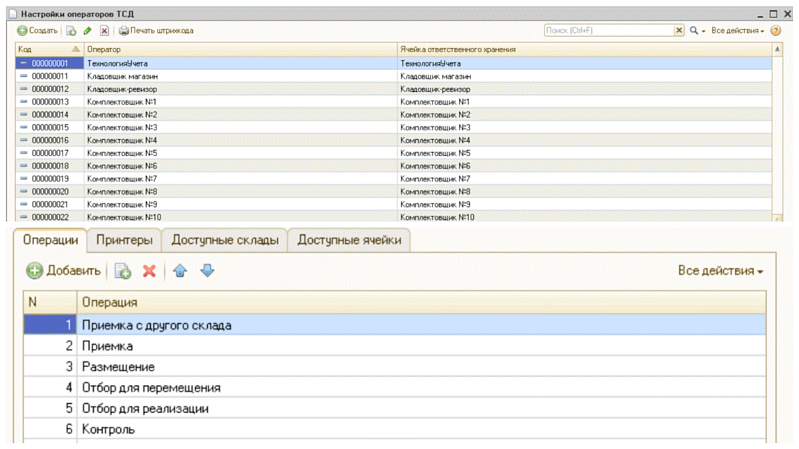The image size is (799, 449).
Task: Delete operation with the red X icon
Action: coord(149,271)
